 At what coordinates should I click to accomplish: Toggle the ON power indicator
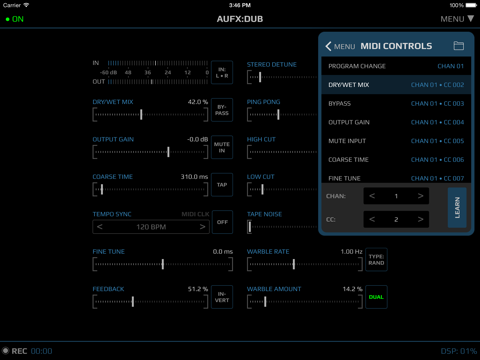pyautogui.click(x=15, y=19)
